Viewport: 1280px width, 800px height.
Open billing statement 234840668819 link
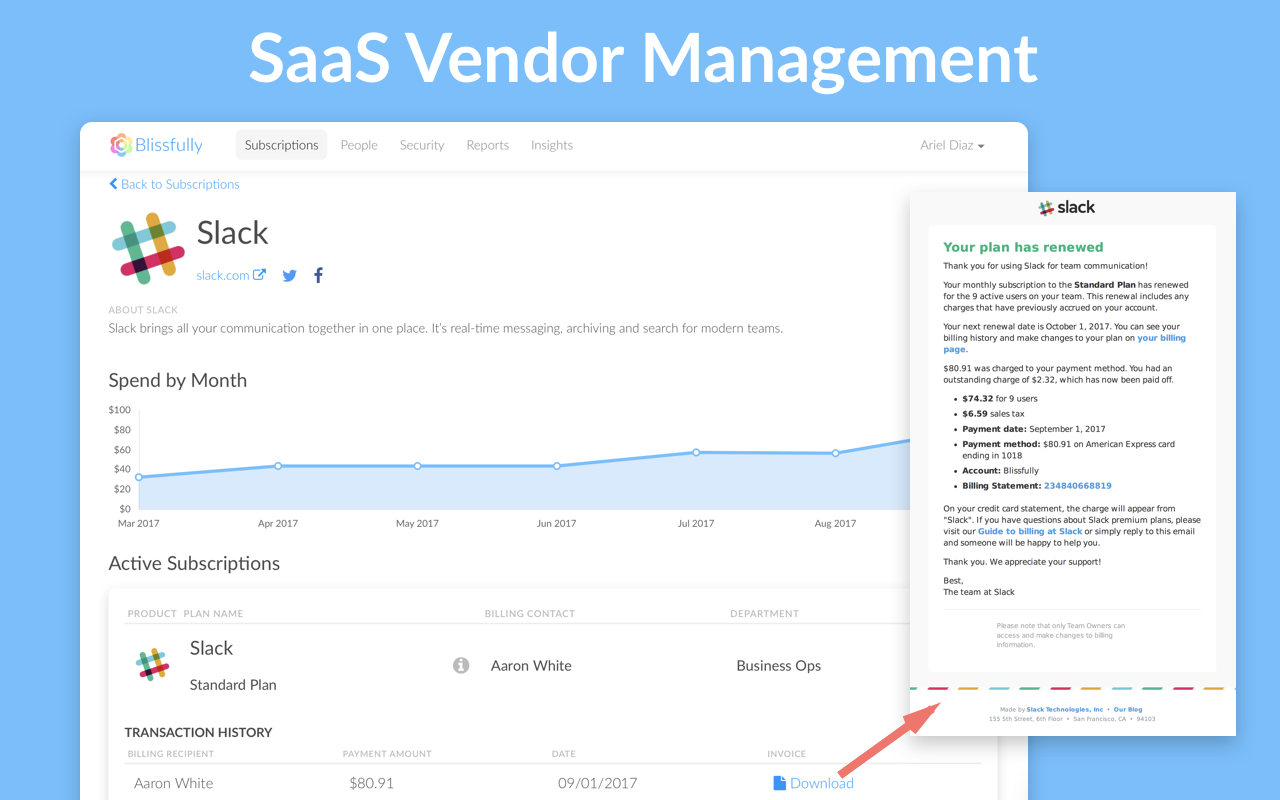pyautogui.click(x=1077, y=486)
